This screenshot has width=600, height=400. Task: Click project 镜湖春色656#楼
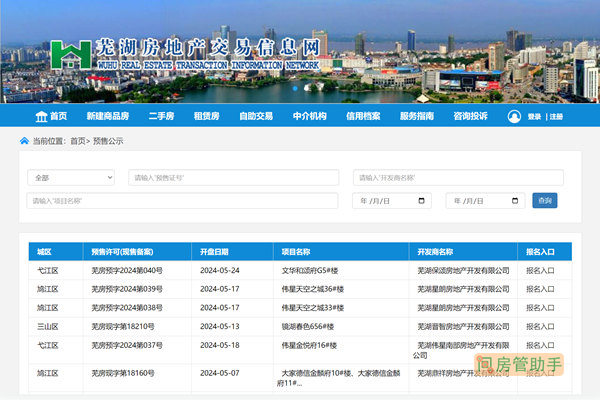click(308, 327)
